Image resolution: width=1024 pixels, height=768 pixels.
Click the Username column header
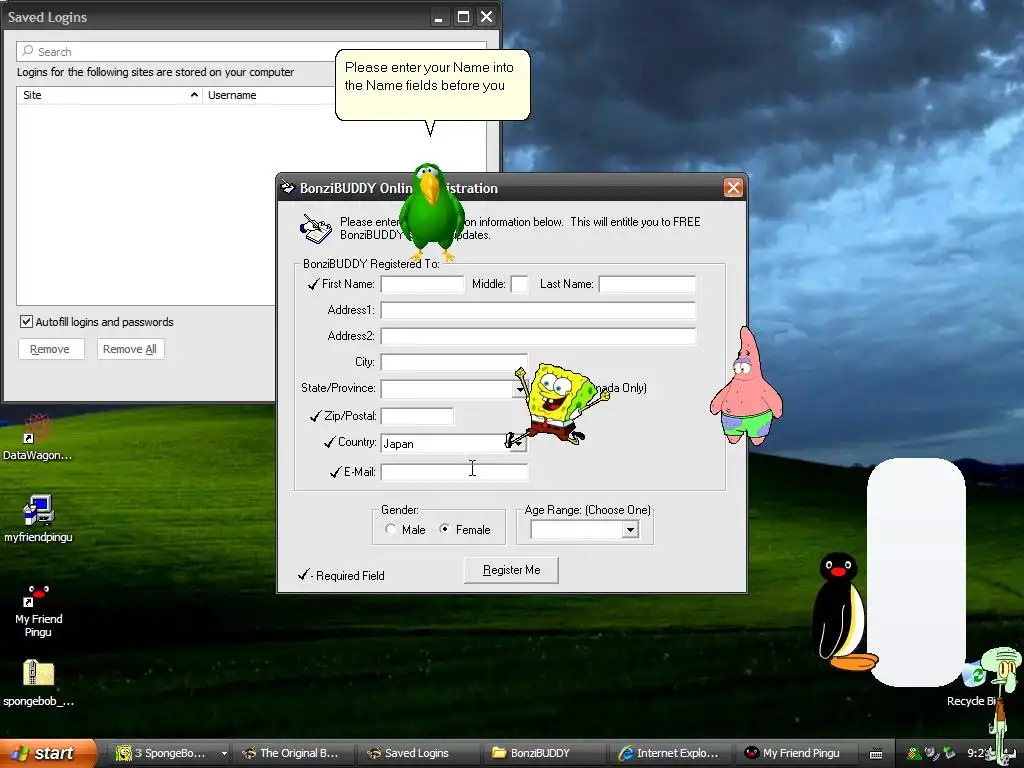[269, 95]
